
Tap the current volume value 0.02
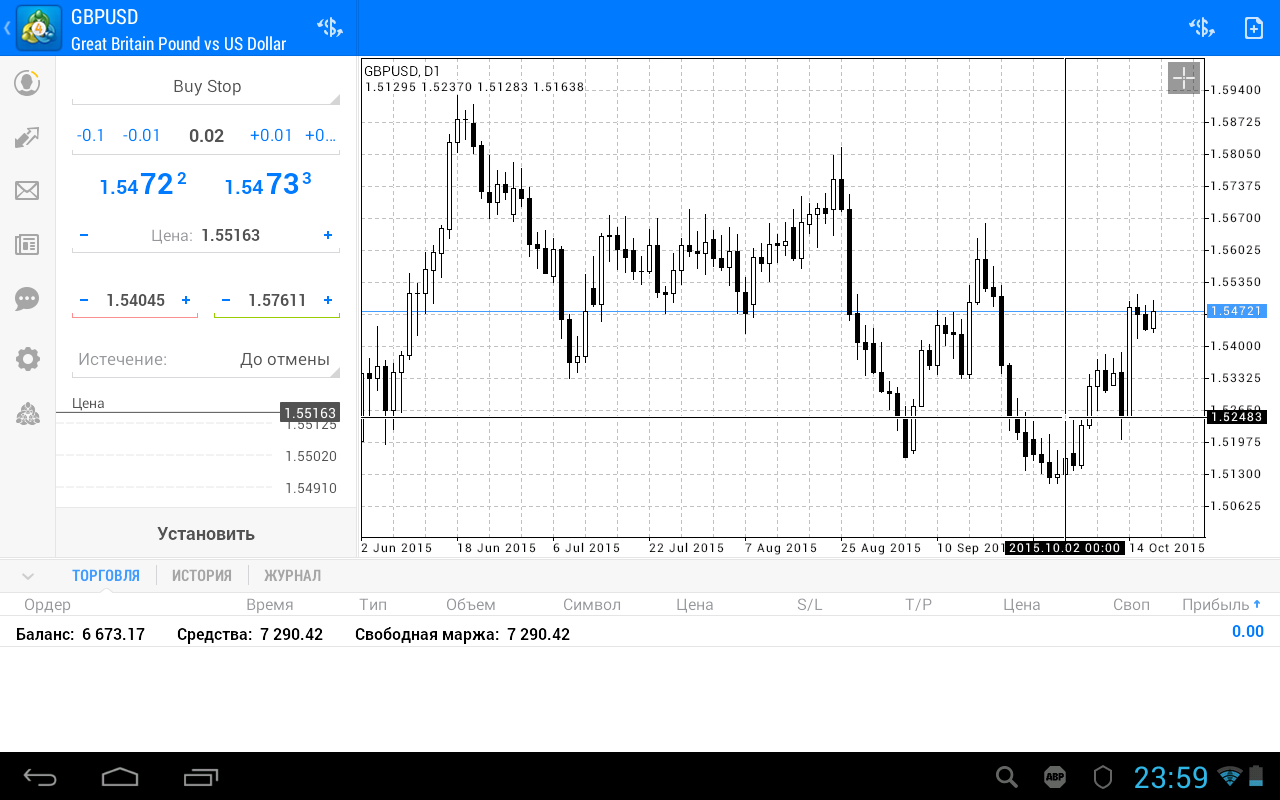click(207, 136)
